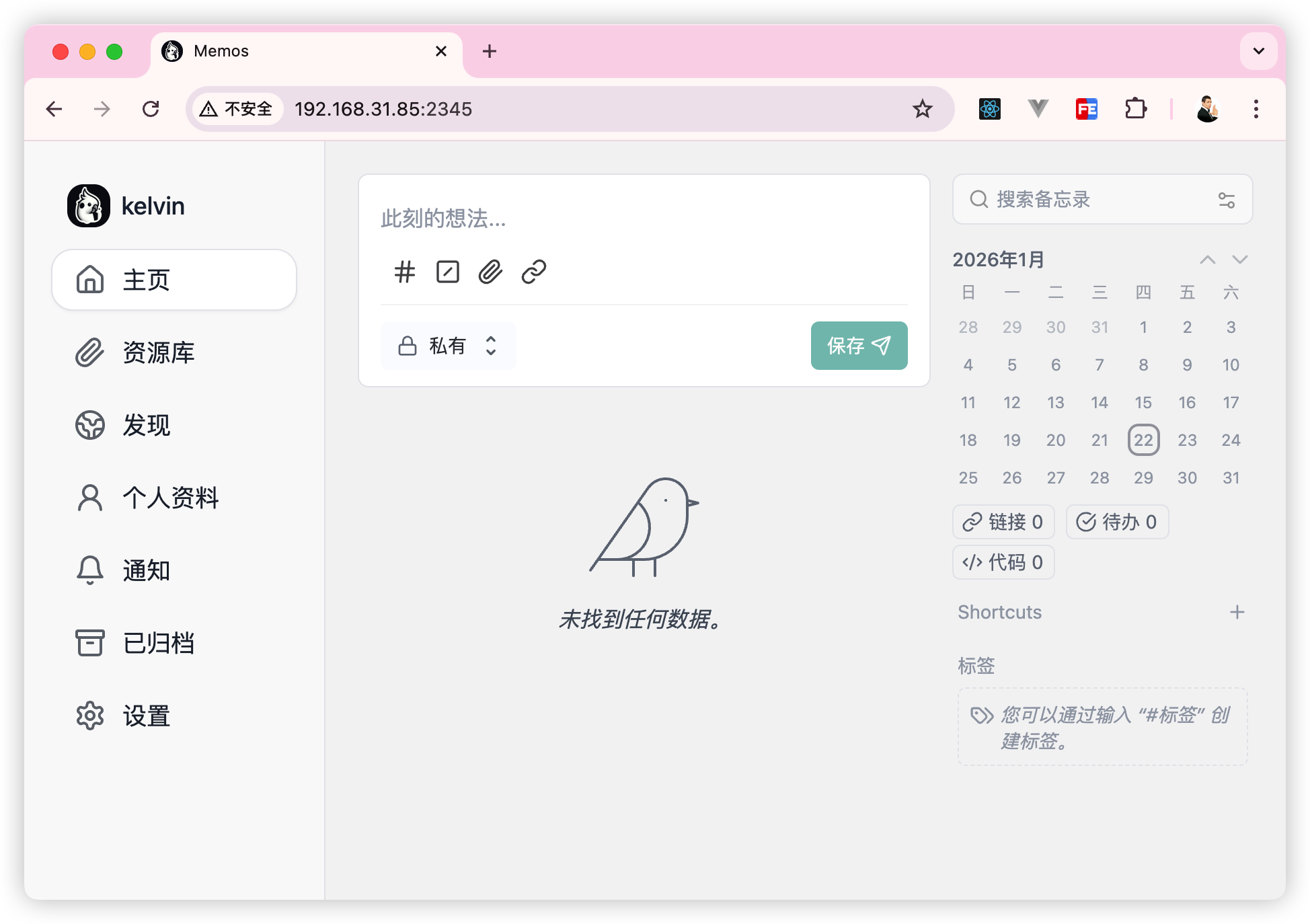Image resolution: width=1310 pixels, height=924 pixels.
Task: Add a new shortcut with plus icon
Action: pos(1237,612)
